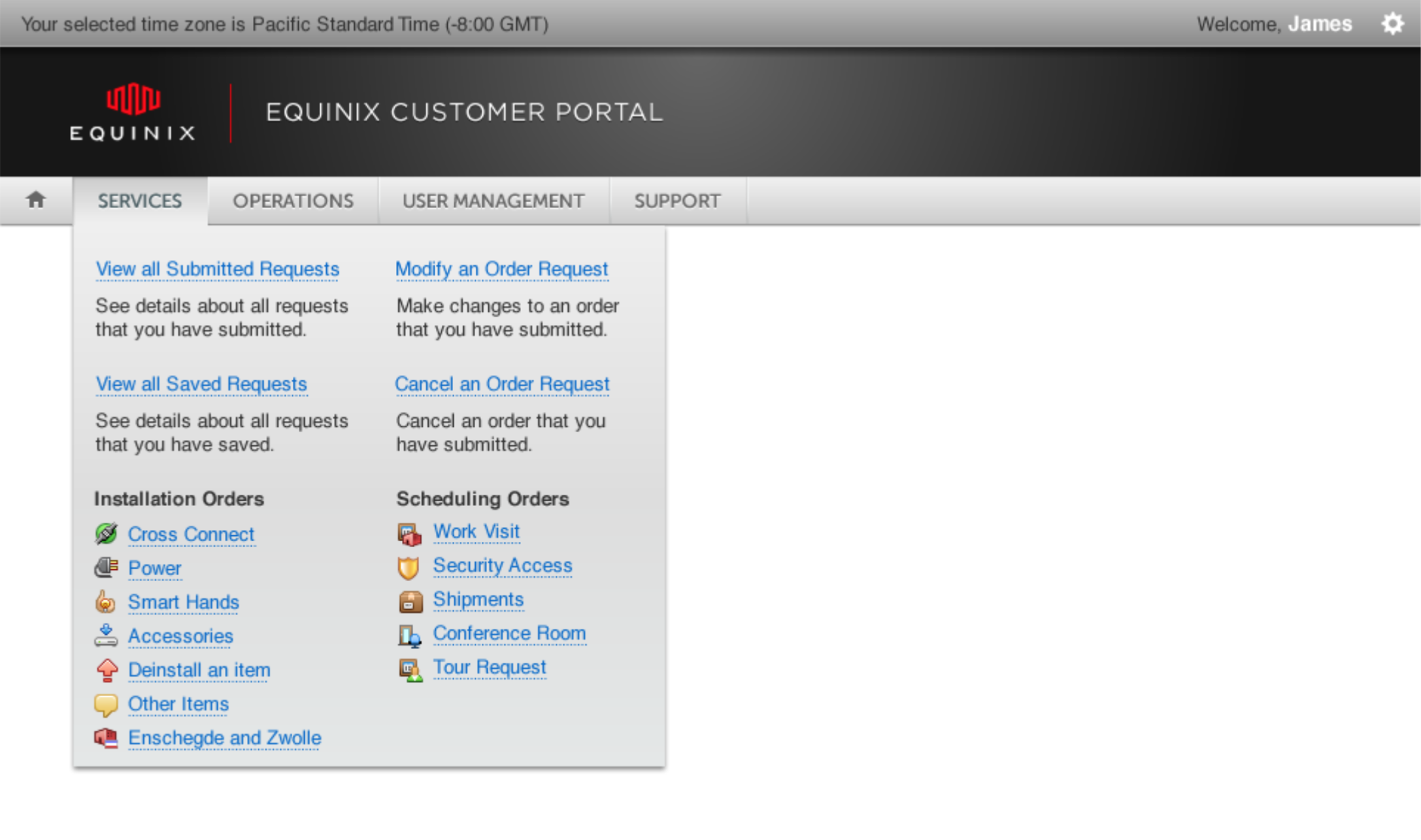Click the Conference Room icon
The width and height of the screenshot is (1421, 840).
pos(410,636)
